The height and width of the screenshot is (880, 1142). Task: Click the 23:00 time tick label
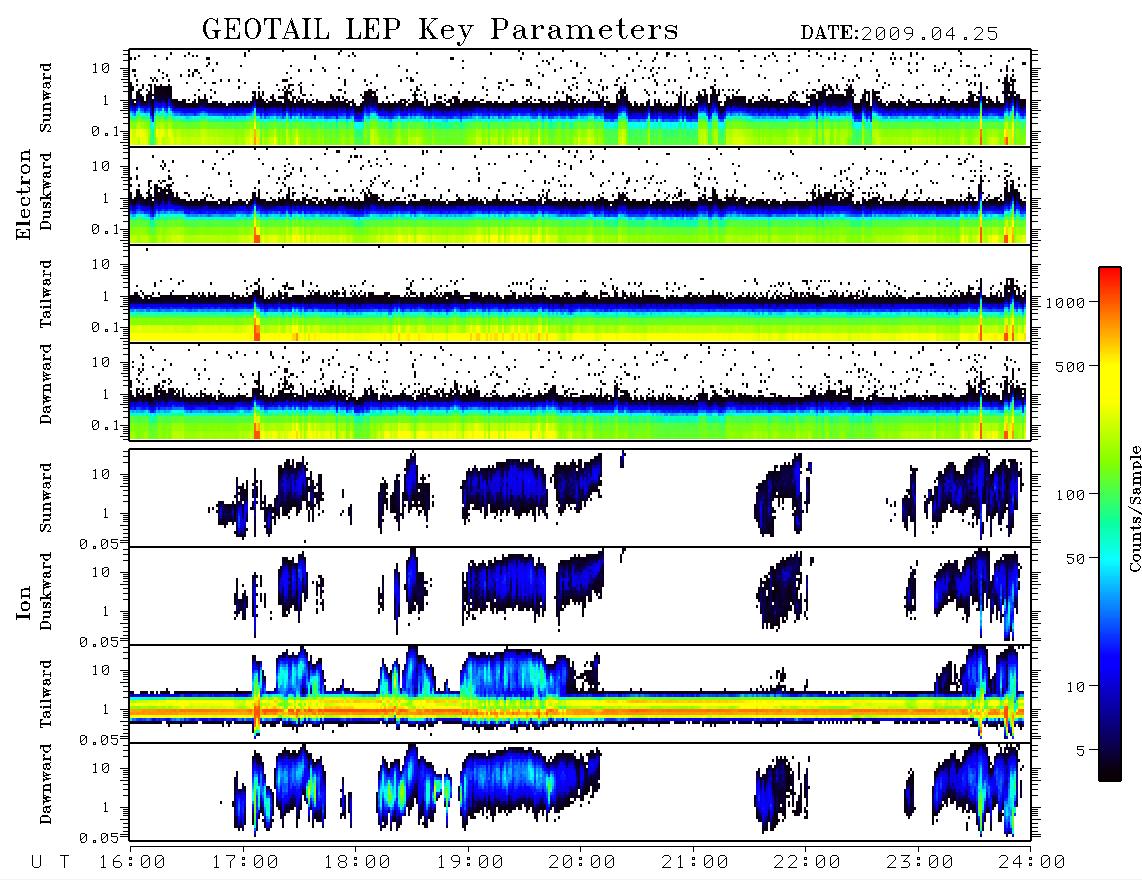[920, 862]
